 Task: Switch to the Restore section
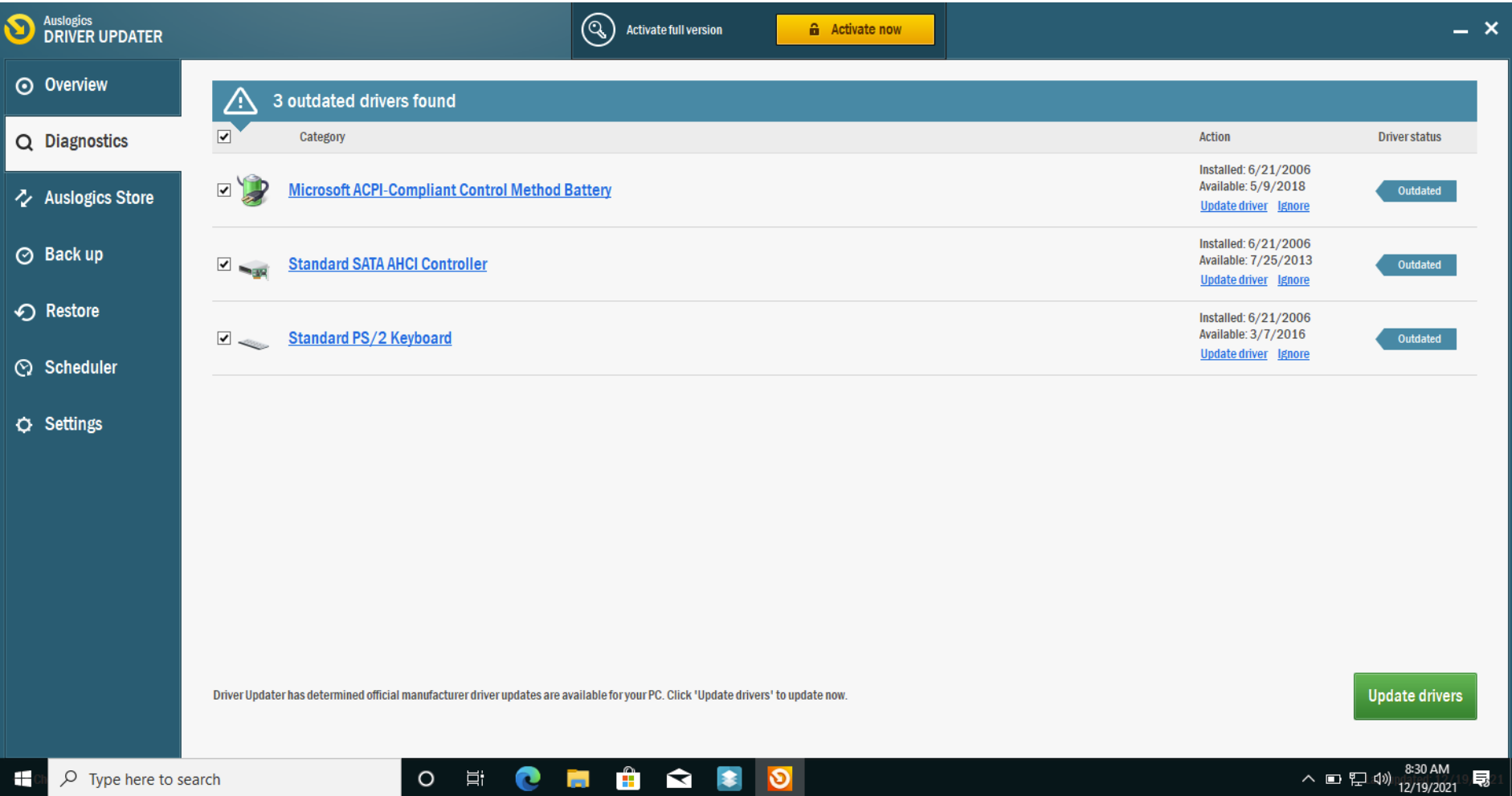pyautogui.click(x=93, y=312)
